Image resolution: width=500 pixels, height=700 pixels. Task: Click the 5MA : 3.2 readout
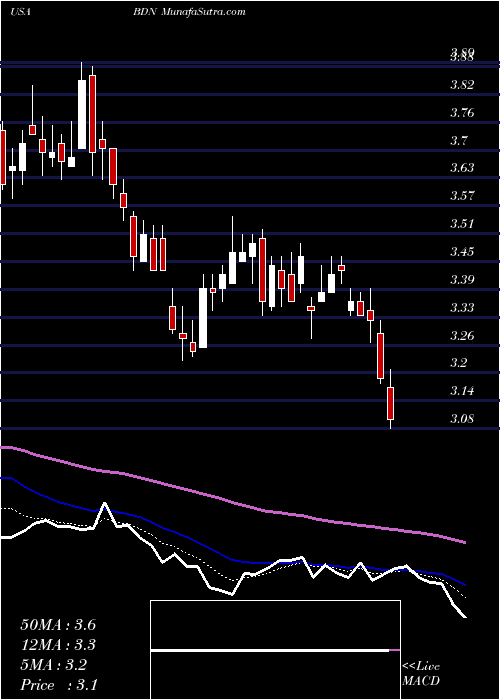click(x=53, y=665)
